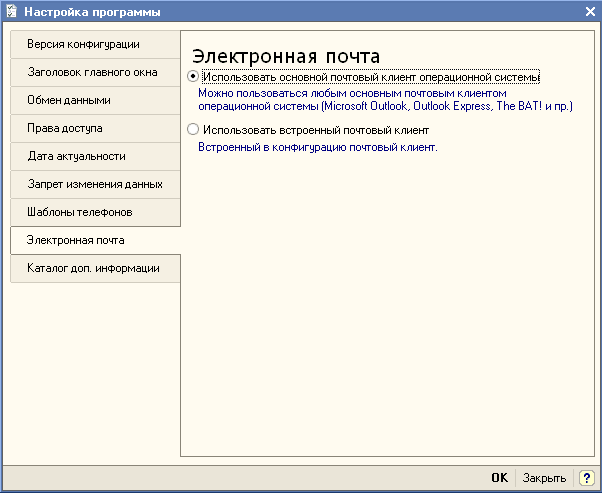Open Запрет изменения данных tab
This screenshot has width=602, height=493.
(x=95, y=185)
